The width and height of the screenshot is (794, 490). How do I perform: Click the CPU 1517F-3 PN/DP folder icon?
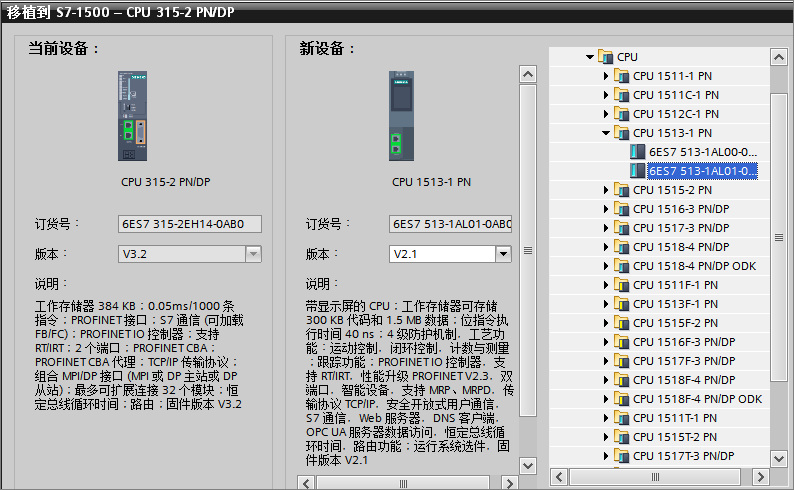click(x=621, y=361)
